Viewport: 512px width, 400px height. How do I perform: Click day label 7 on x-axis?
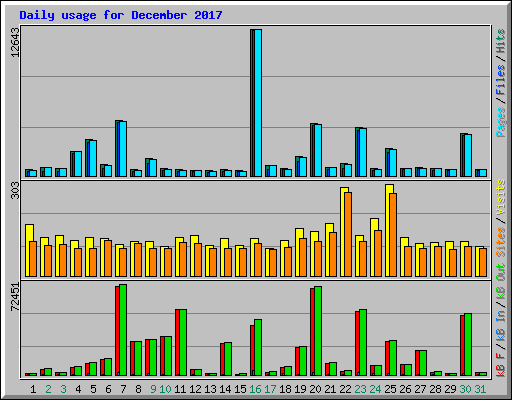(123, 389)
